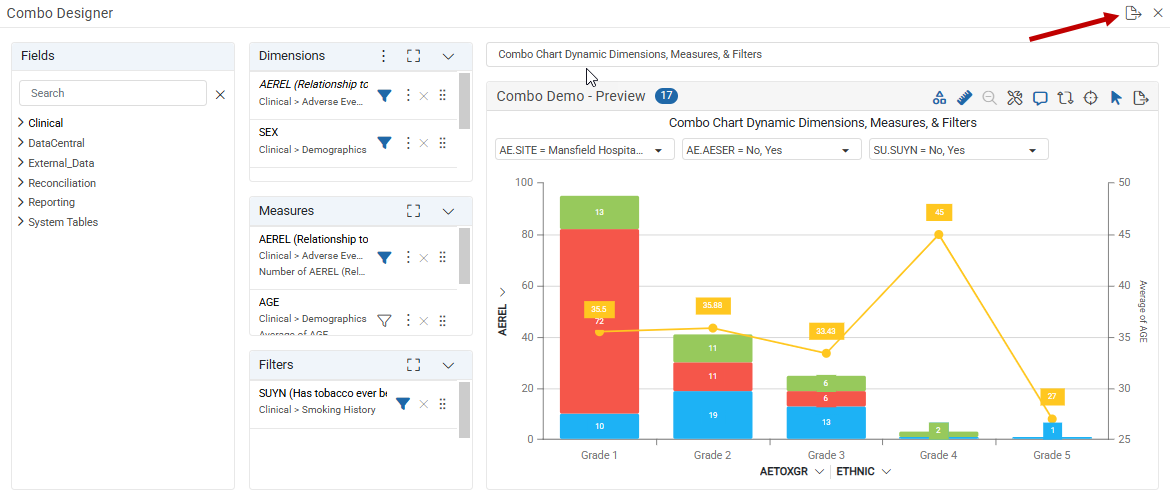This screenshot has width=1170, height=491.
Task: Open the tools wrench icon in preview toolbar
Action: click(1015, 97)
